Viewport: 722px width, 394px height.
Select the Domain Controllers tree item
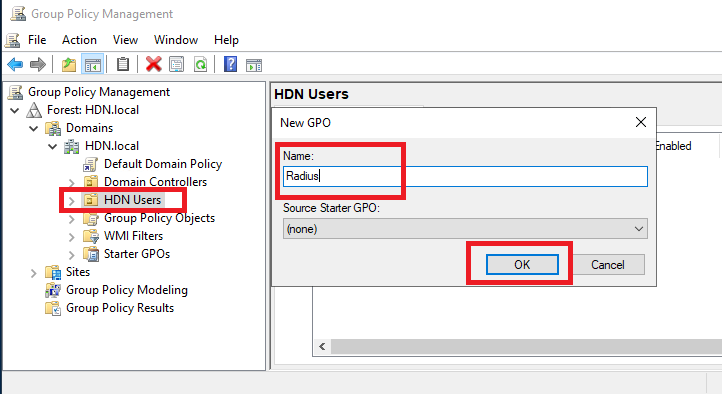pyautogui.click(x=156, y=182)
